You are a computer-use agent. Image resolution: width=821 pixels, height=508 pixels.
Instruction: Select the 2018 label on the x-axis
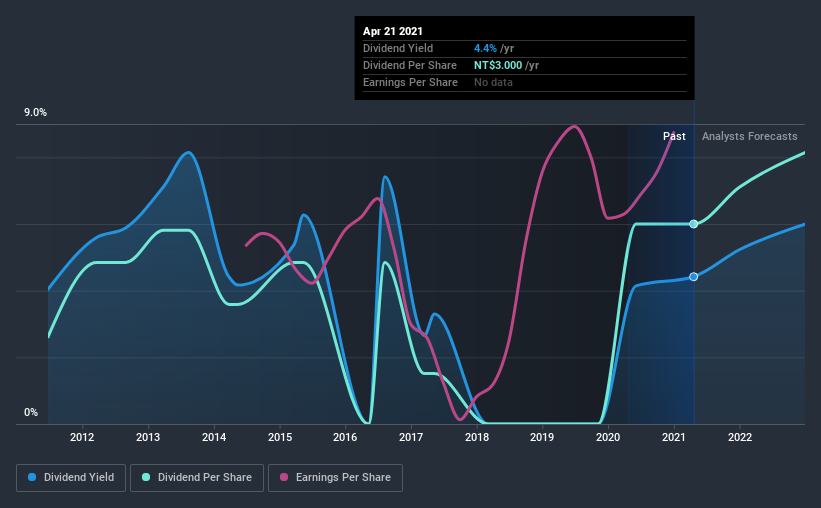point(477,437)
